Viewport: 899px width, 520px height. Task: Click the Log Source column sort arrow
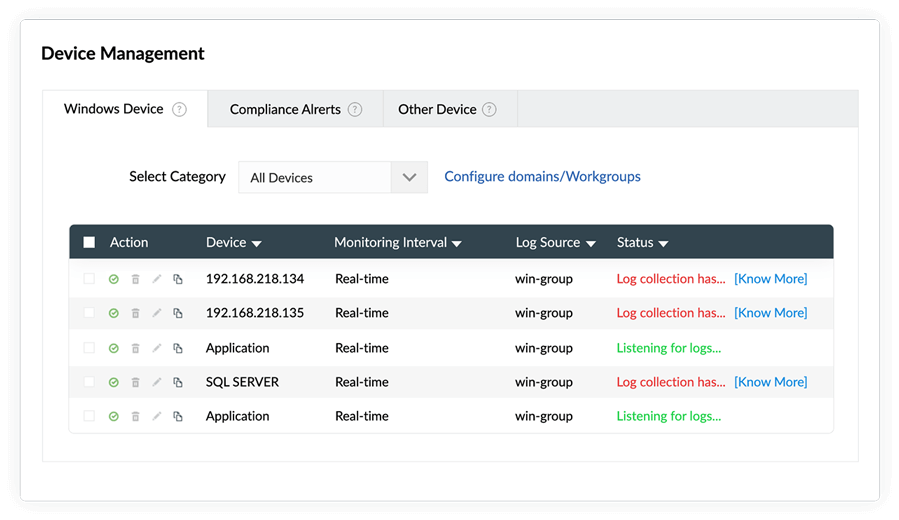click(591, 244)
